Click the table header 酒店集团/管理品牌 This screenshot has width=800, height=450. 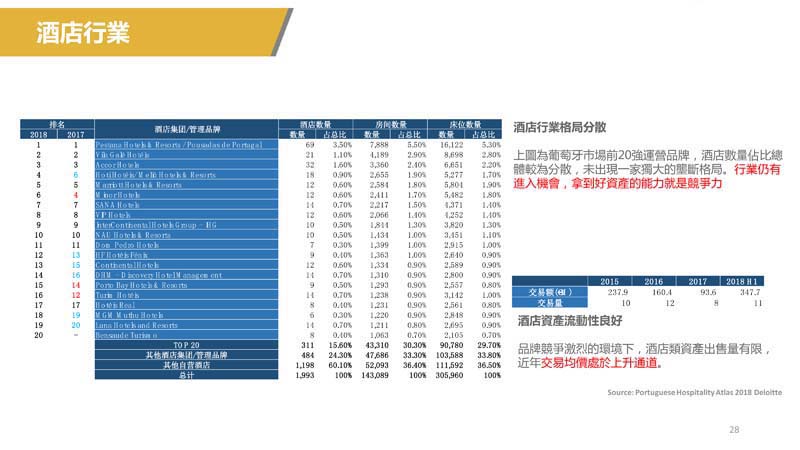point(187,130)
